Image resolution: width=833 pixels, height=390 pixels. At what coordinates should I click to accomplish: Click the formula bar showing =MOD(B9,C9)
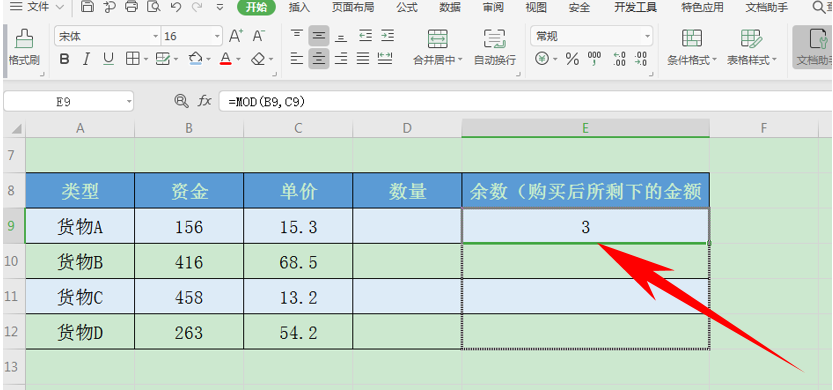coord(525,101)
